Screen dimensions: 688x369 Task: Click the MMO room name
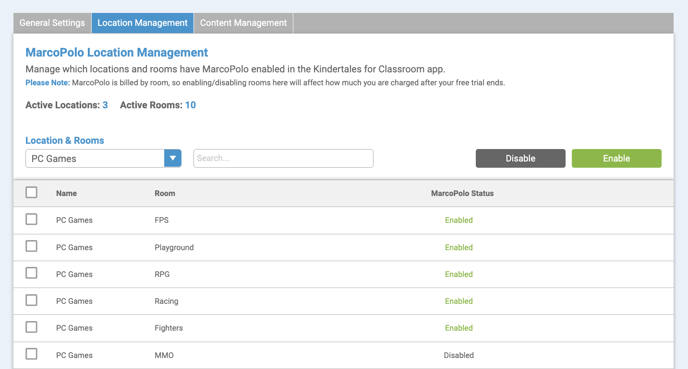[164, 355]
